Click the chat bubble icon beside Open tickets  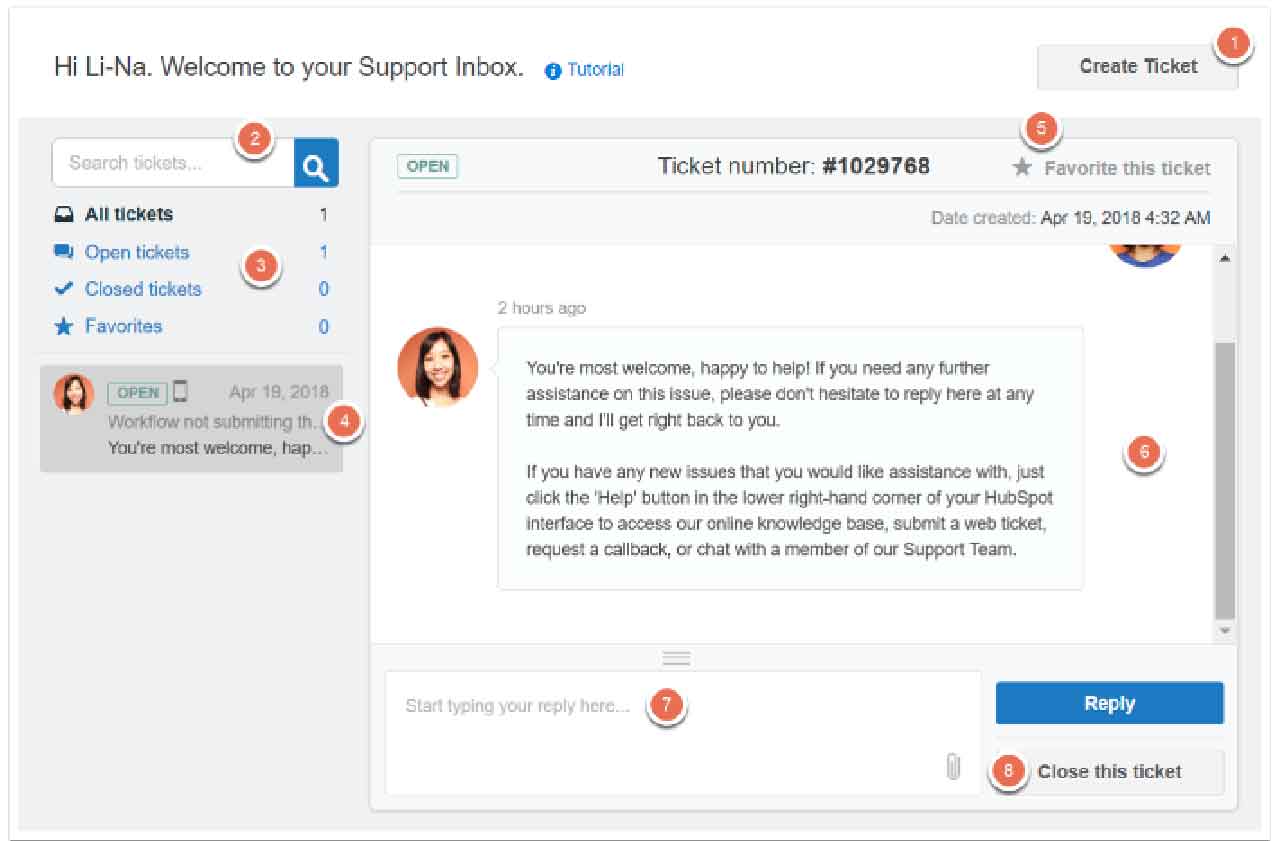tap(64, 252)
